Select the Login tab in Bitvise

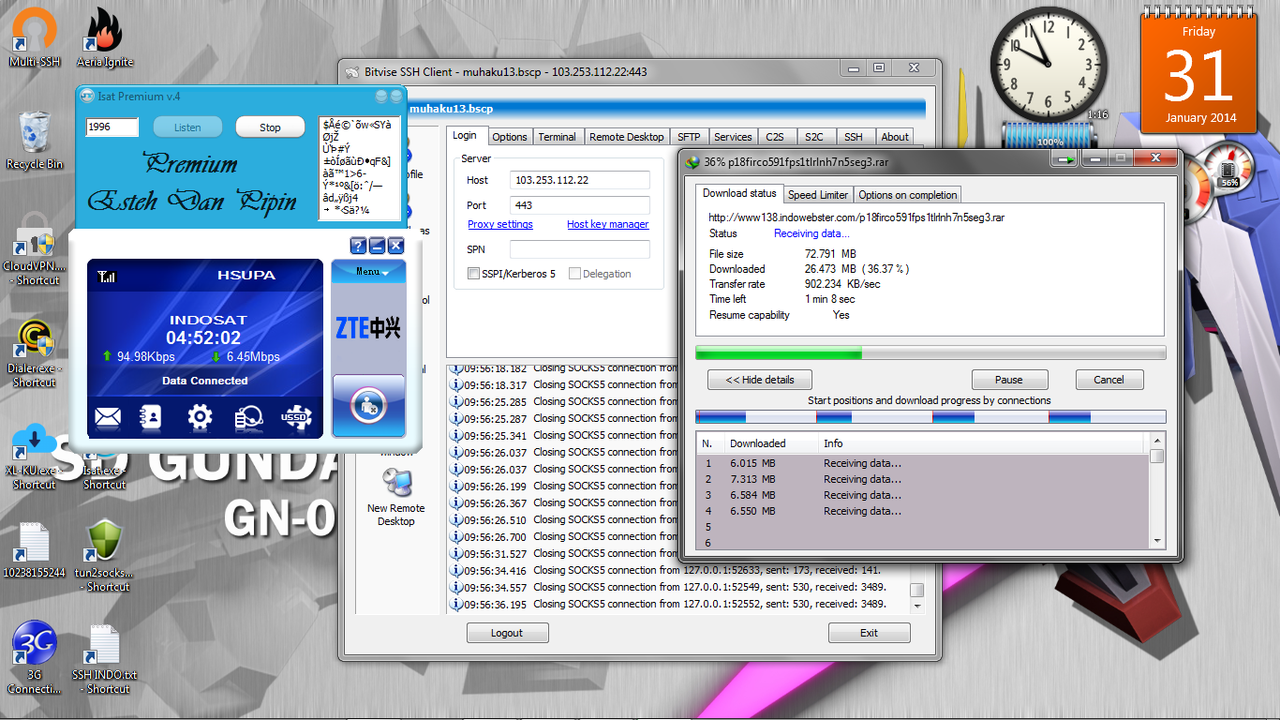(x=465, y=135)
